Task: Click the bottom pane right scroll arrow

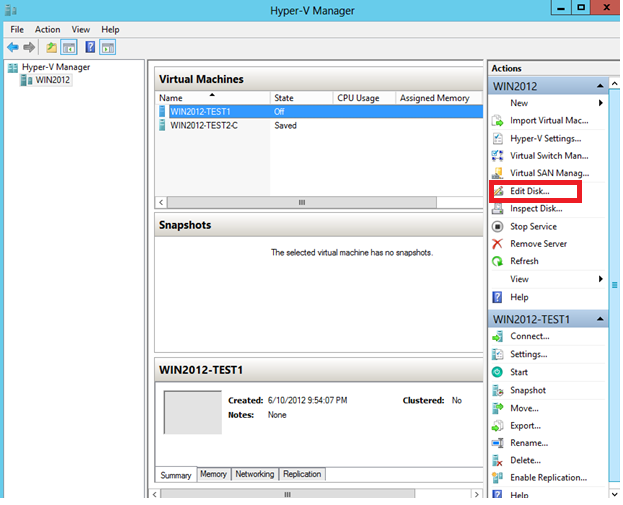Action: click(x=476, y=495)
